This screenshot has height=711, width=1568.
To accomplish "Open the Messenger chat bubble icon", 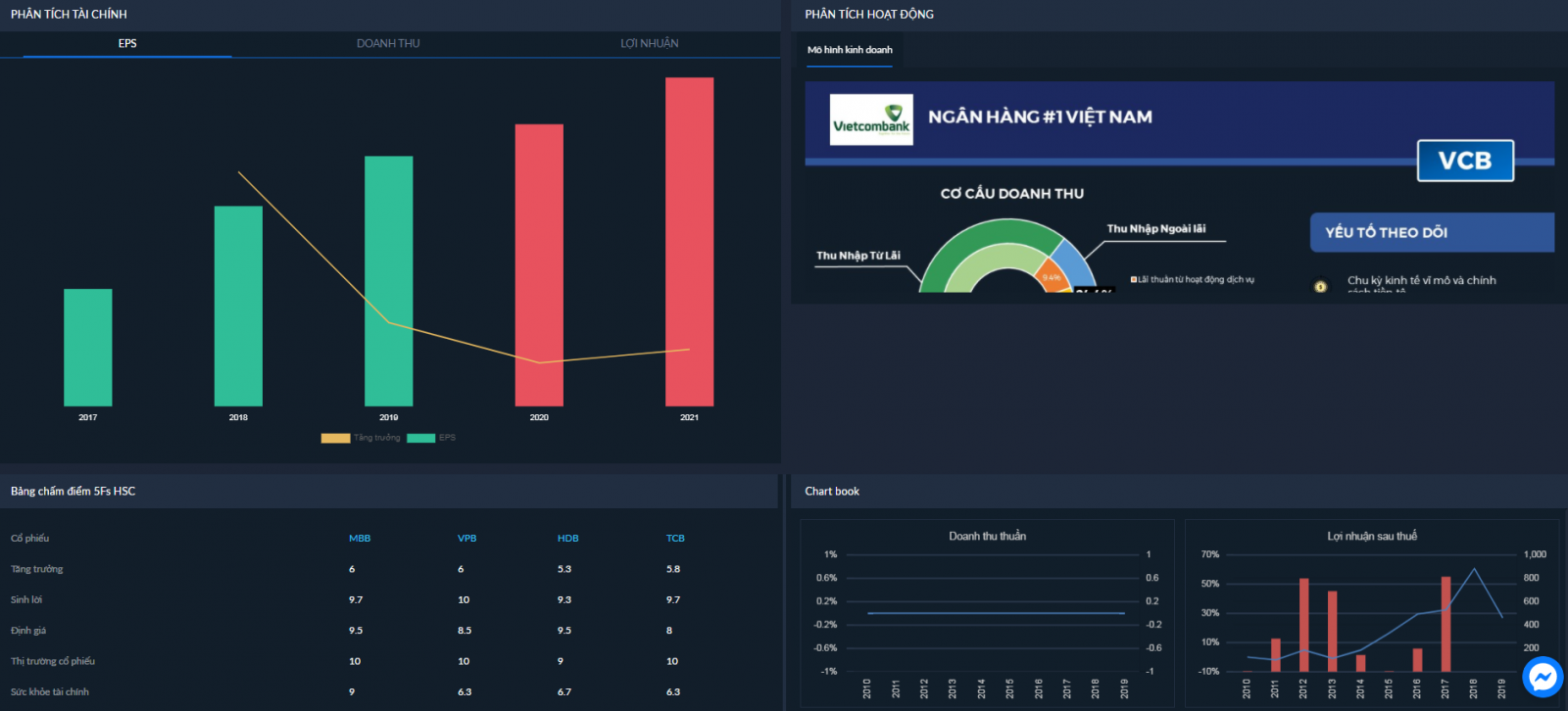I will (1543, 678).
